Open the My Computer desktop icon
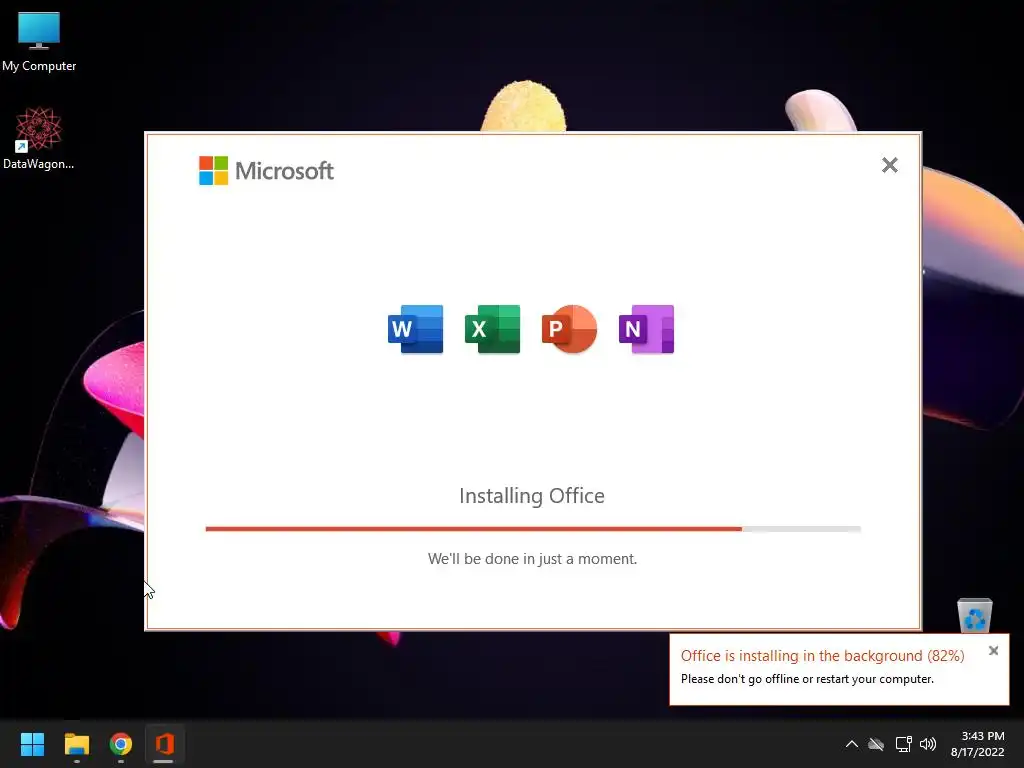This screenshot has height=768, width=1024. (x=39, y=42)
